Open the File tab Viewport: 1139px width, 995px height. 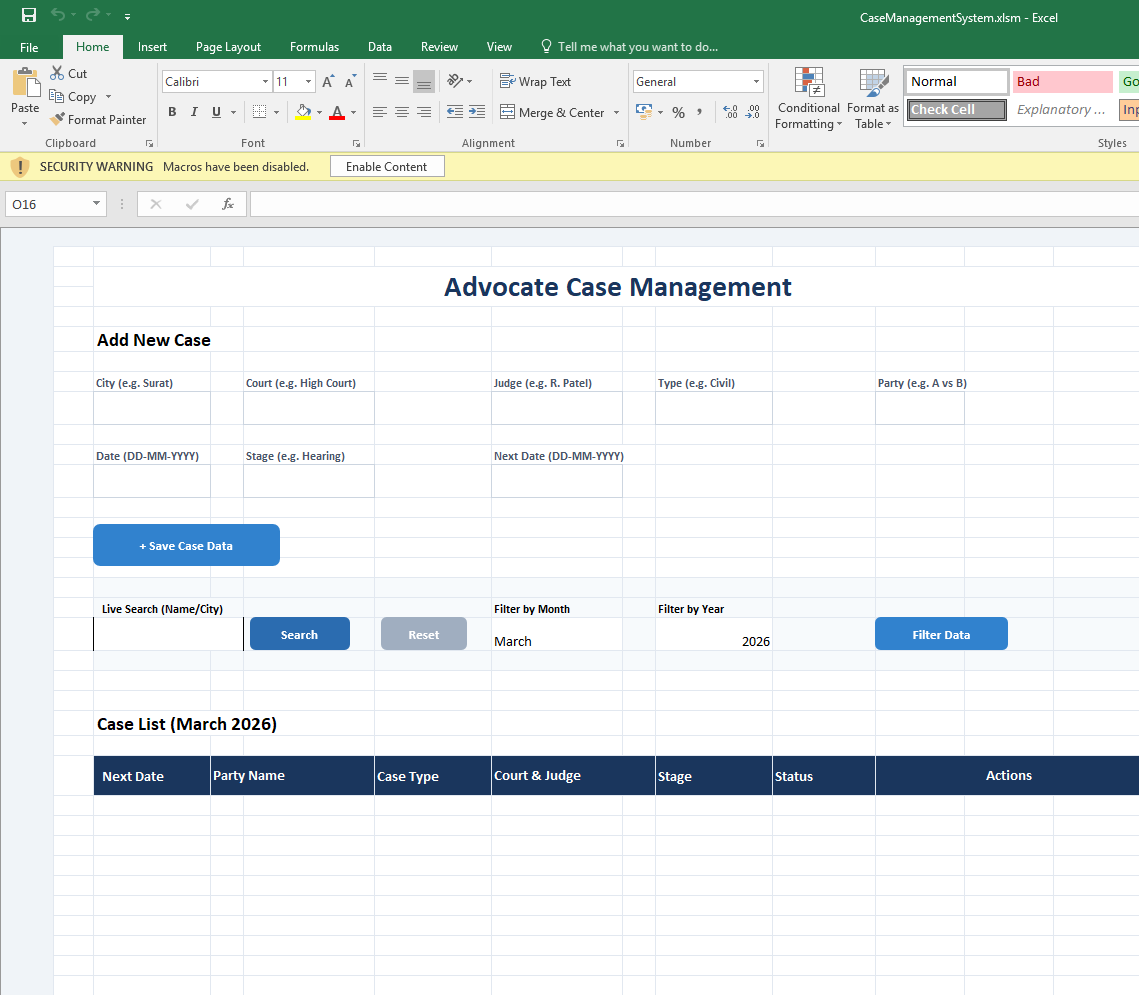[29, 47]
